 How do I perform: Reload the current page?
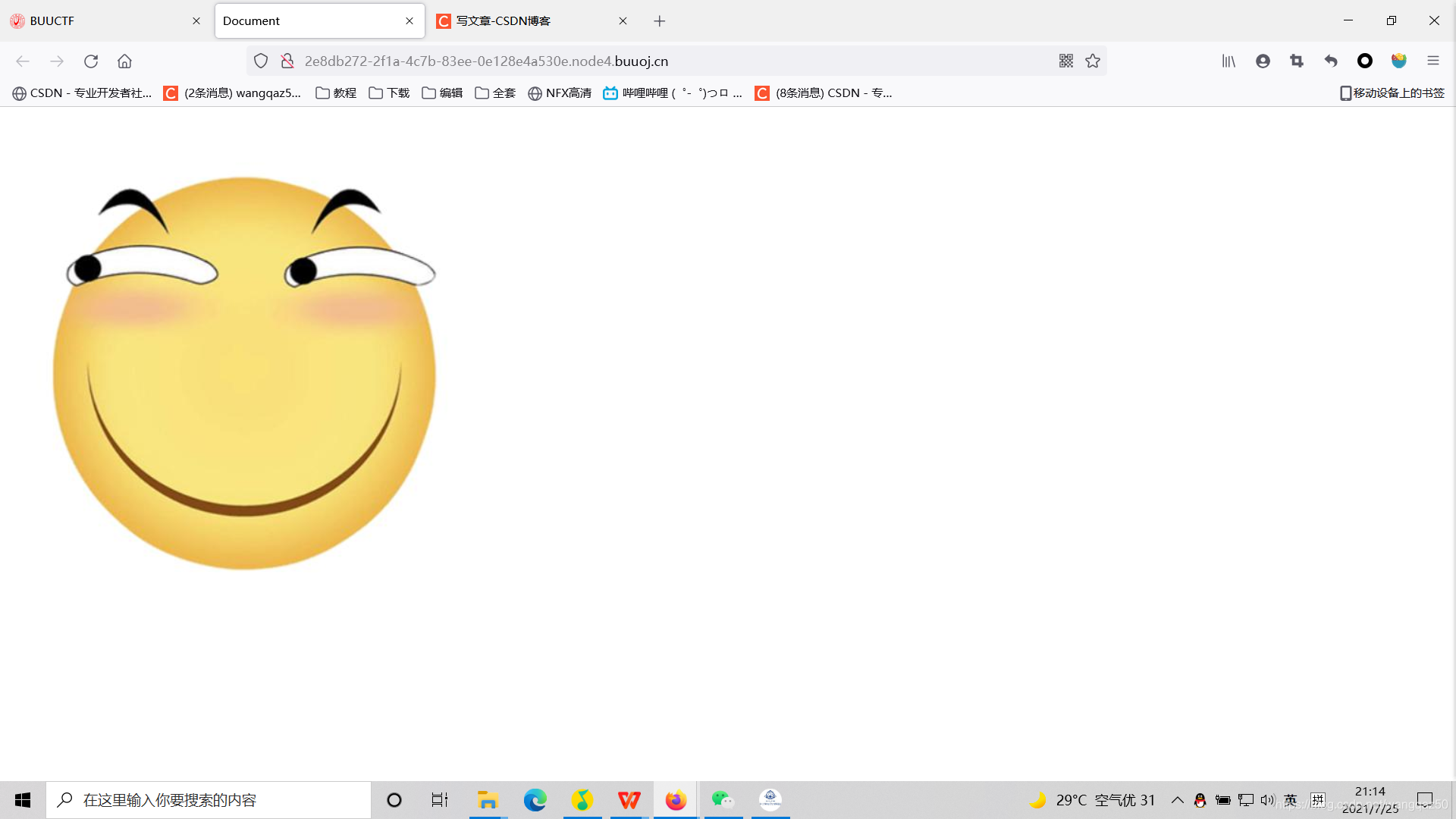[x=91, y=61]
